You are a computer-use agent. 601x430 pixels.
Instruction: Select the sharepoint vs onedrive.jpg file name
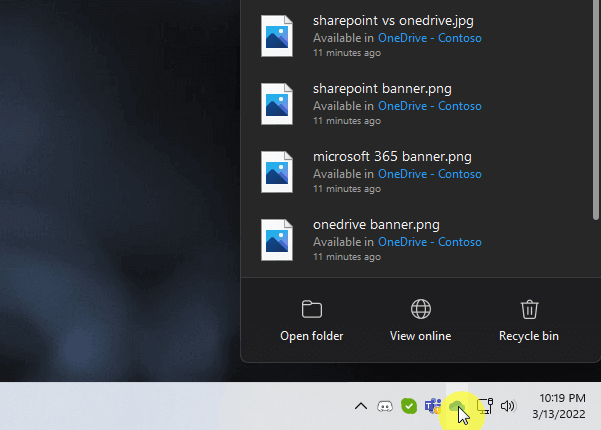393,21
